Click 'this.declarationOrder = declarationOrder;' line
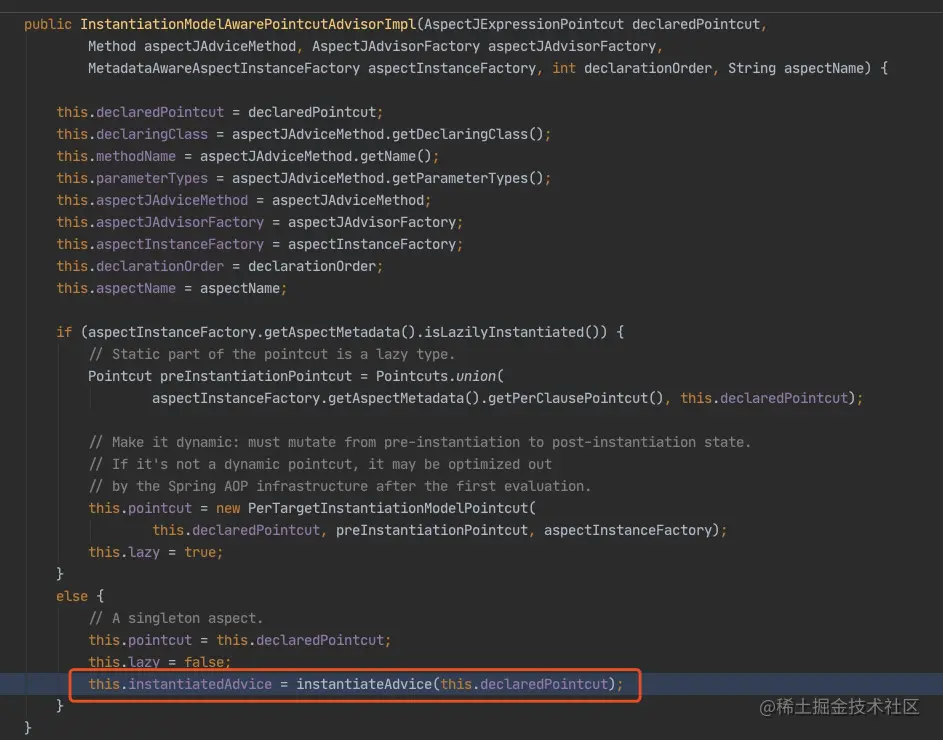This screenshot has width=943, height=740. coord(220,267)
